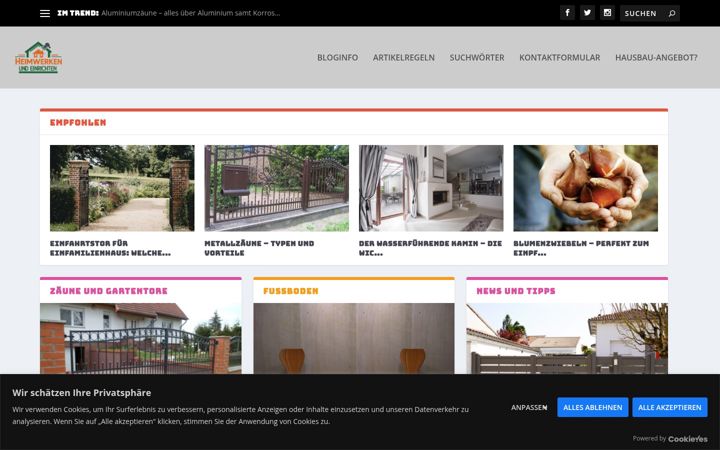Visit the Facebook page icon

click(567, 13)
